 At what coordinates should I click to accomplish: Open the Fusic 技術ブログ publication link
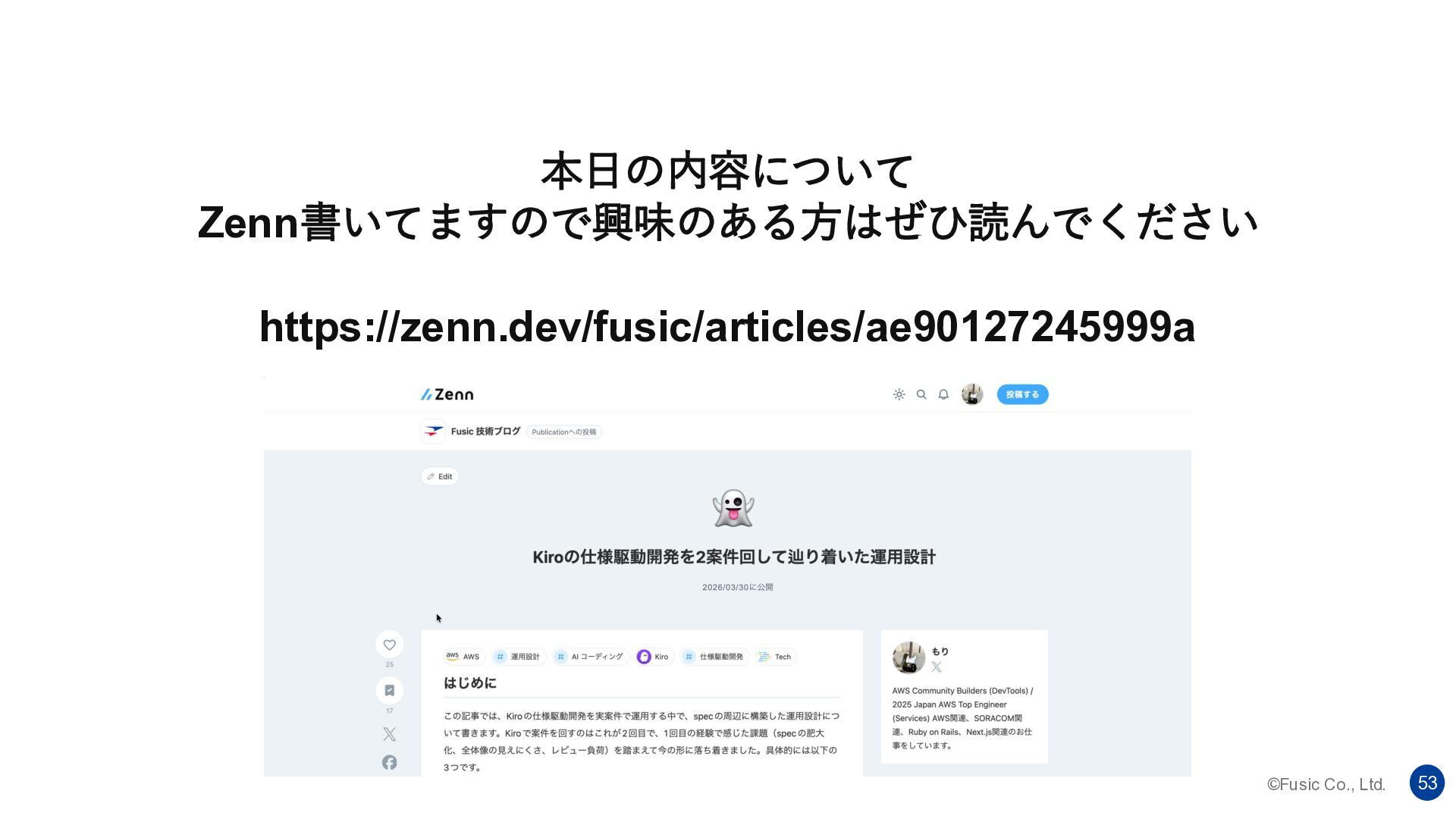471,431
